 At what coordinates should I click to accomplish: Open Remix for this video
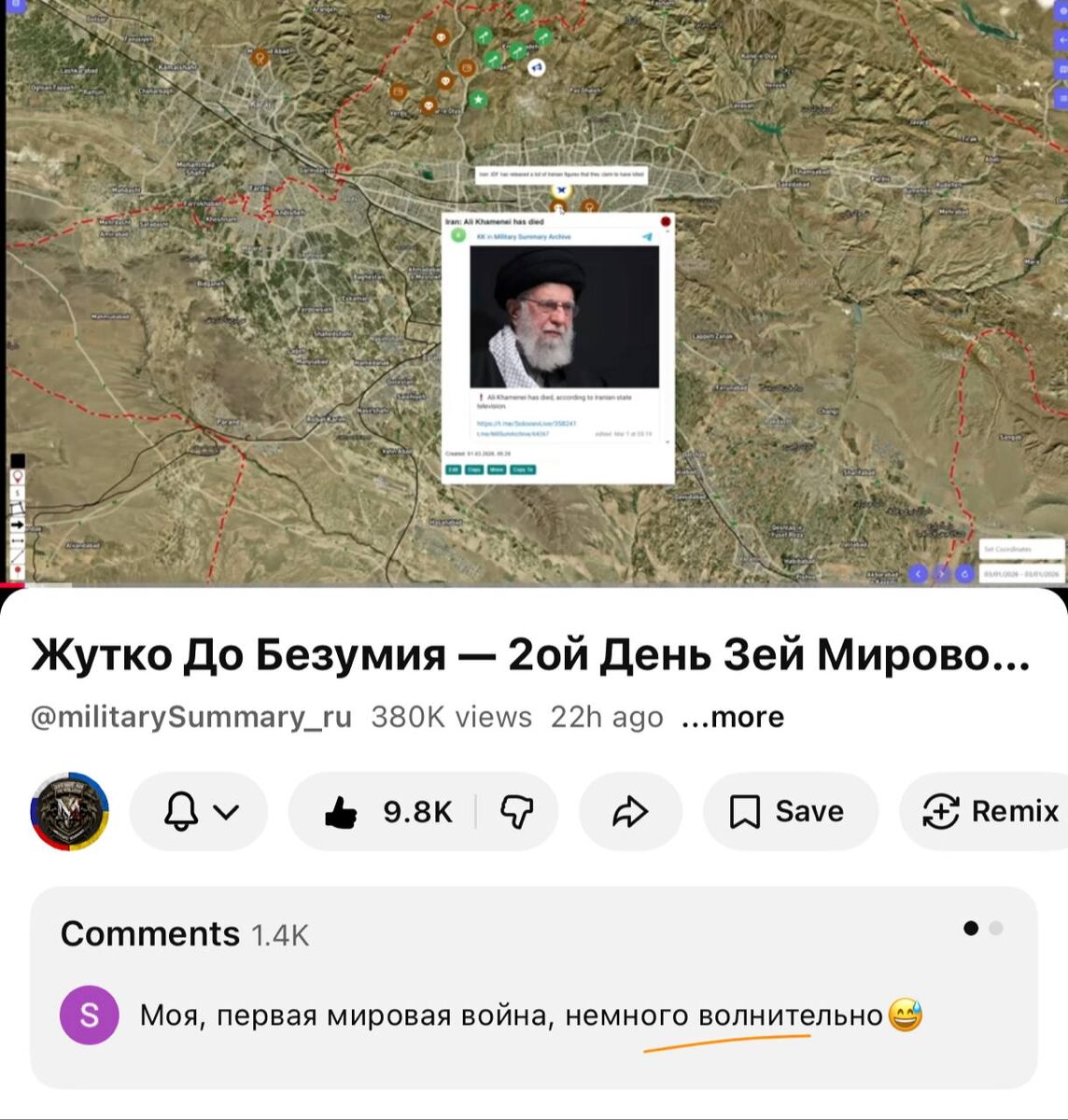tap(990, 812)
